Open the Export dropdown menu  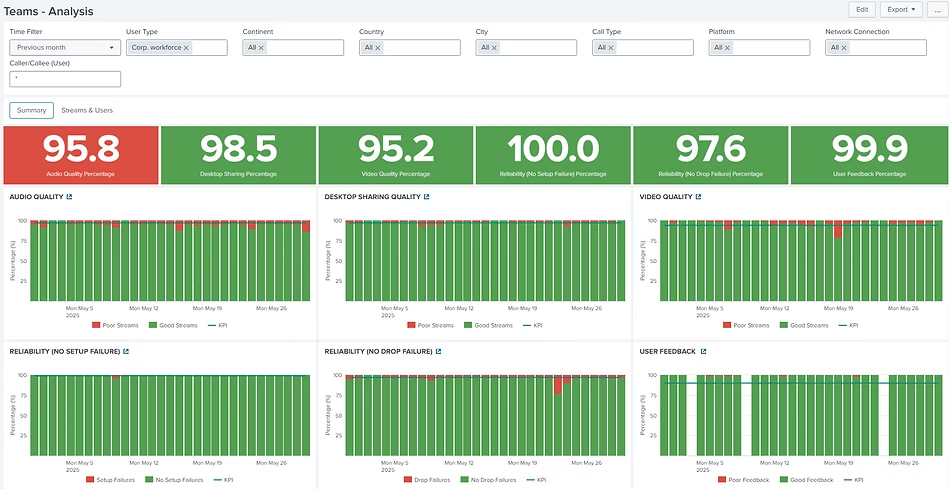pyautogui.click(x=901, y=9)
